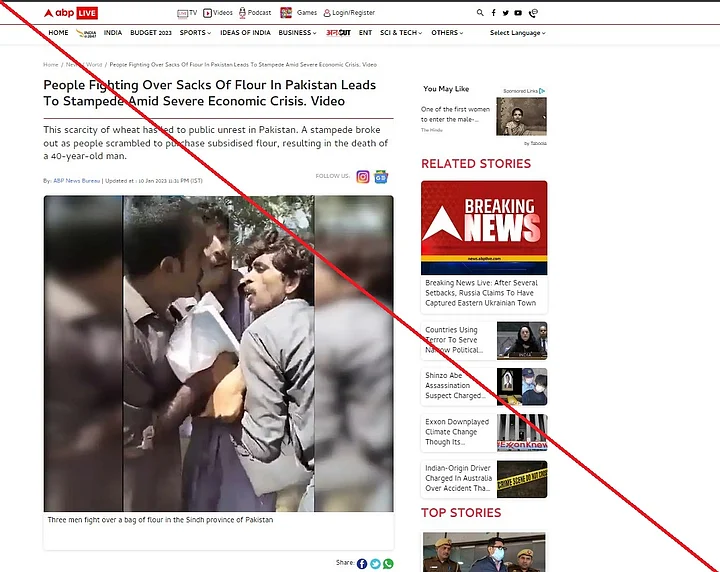Open the Live TV icon link
This screenshot has height=572, width=720.
(187, 13)
